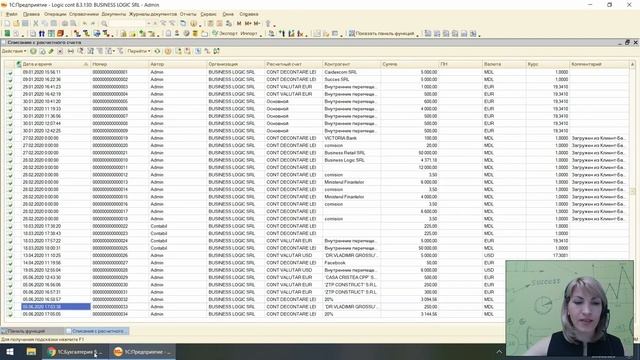Select the 4 371.18 amount cell
This screenshot has width=640, height=360.
coord(410,160)
